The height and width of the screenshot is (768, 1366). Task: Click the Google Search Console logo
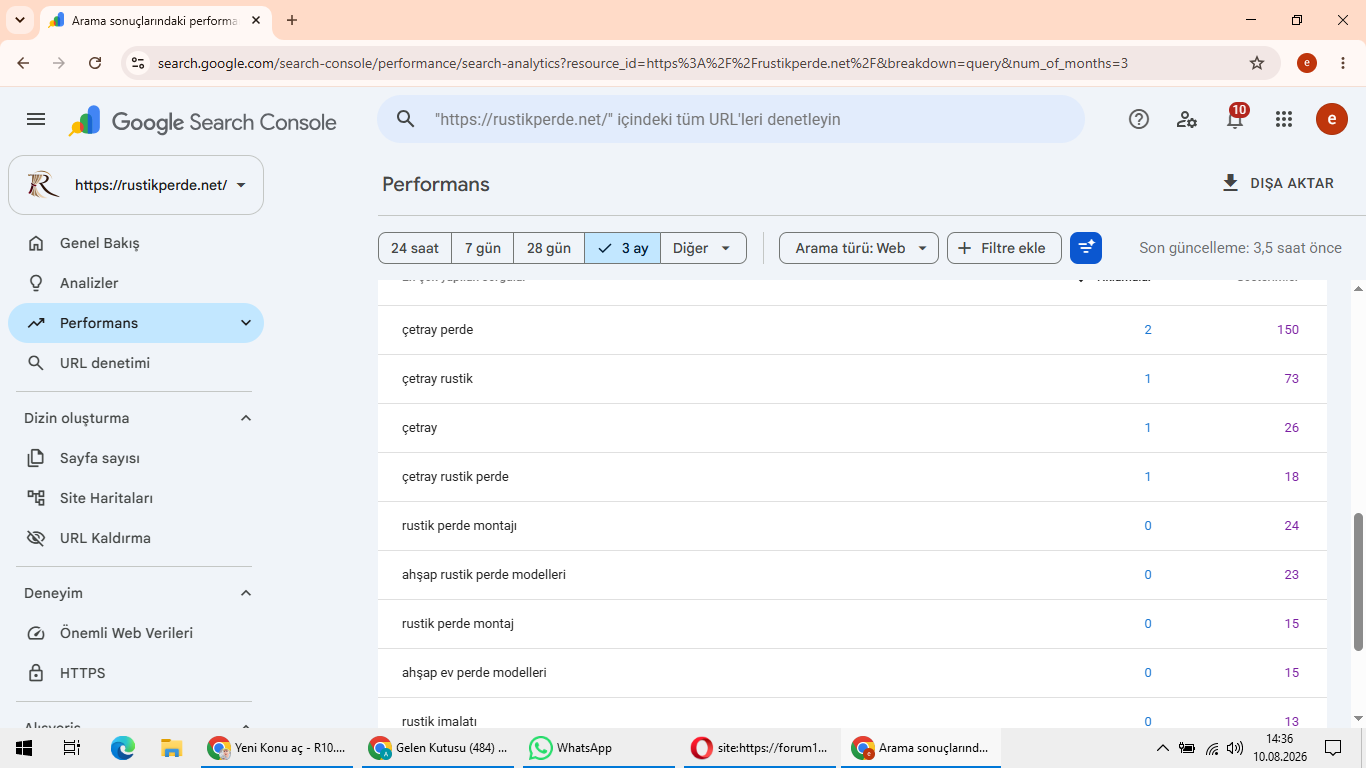203,121
